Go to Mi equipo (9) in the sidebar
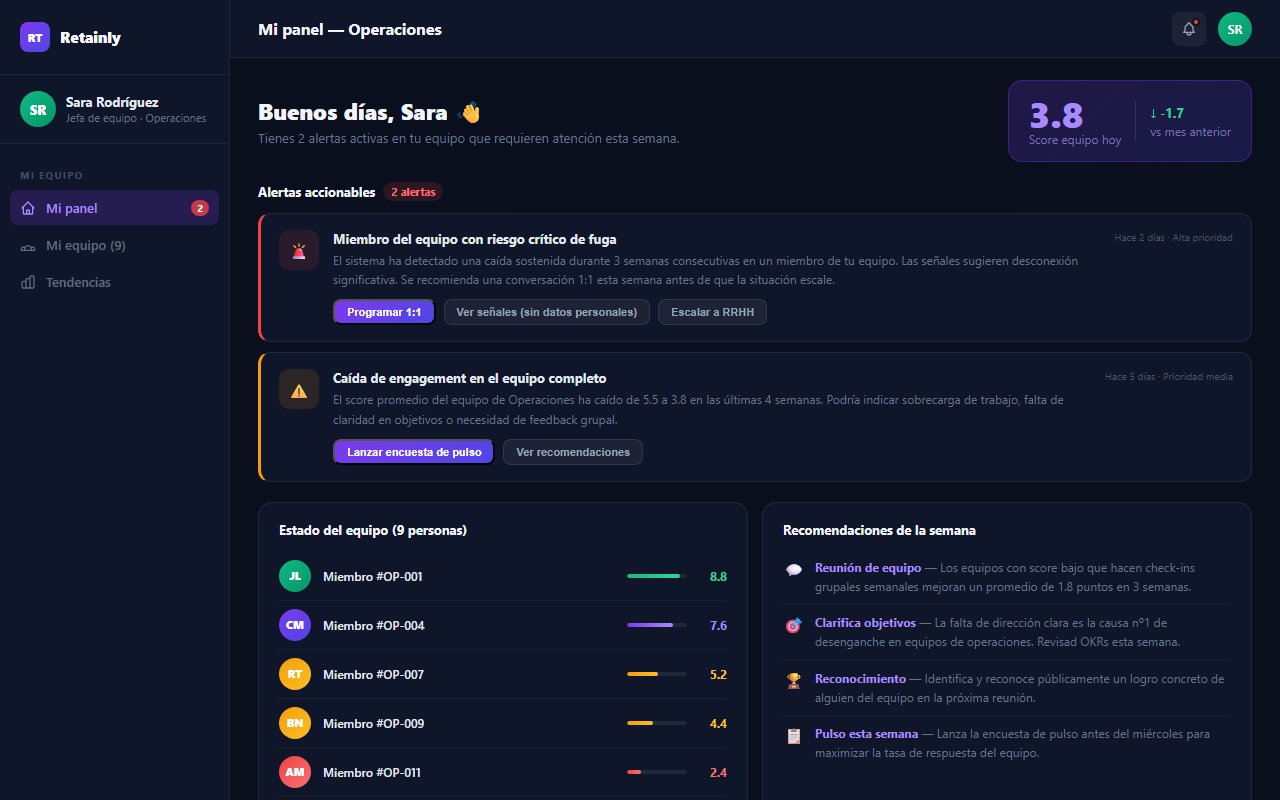Viewport: 1280px width, 800px height. tap(115, 245)
